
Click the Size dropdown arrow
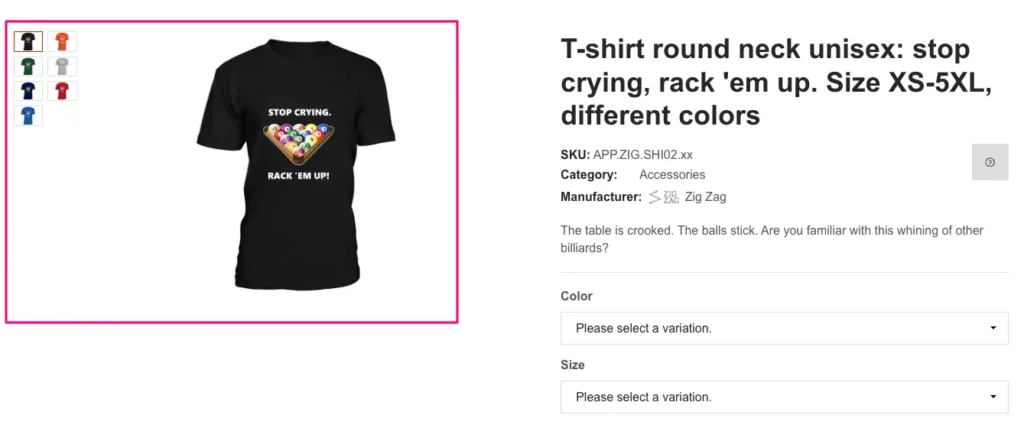[992, 397]
